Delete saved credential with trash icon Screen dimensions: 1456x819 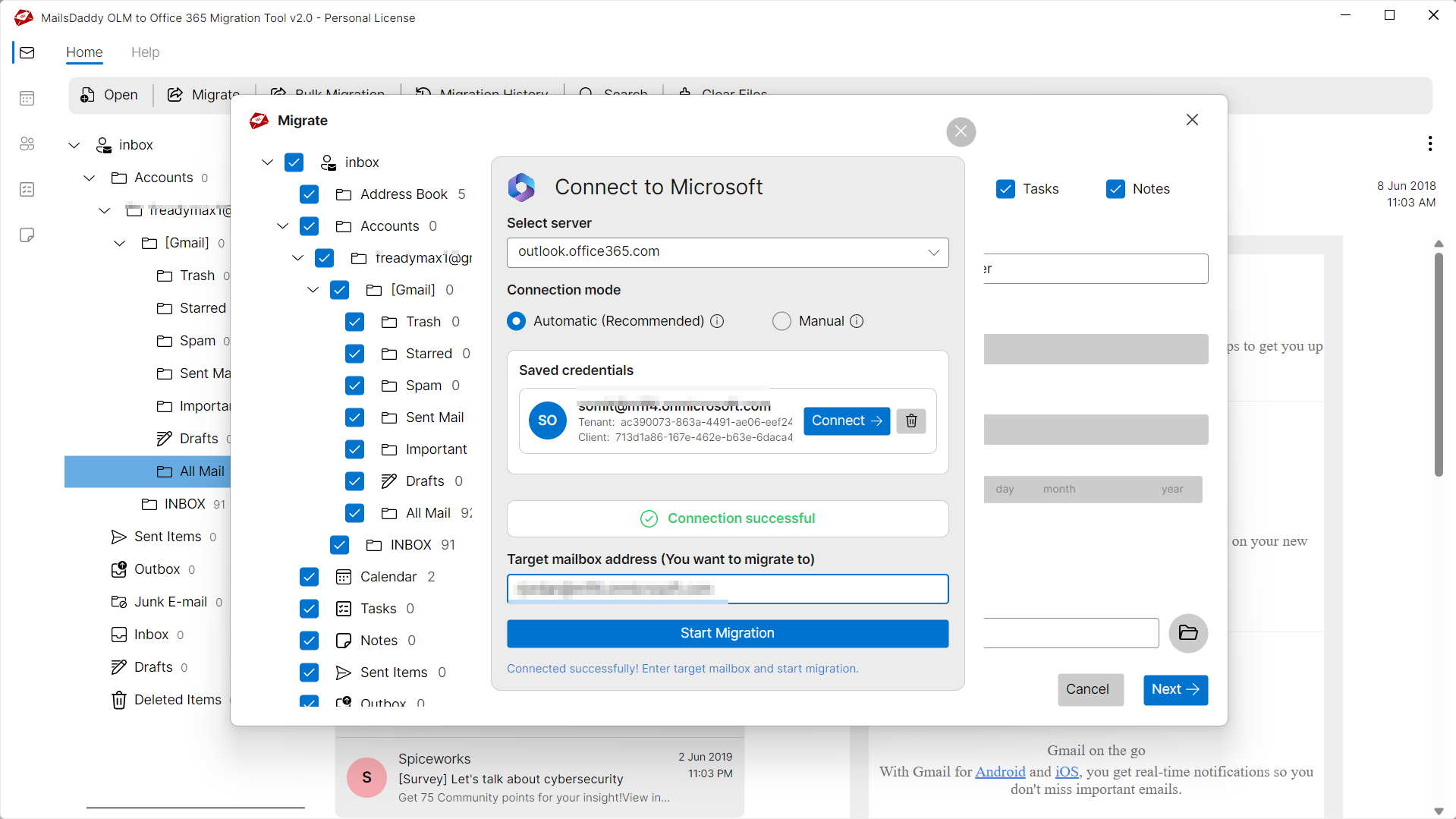click(911, 421)
